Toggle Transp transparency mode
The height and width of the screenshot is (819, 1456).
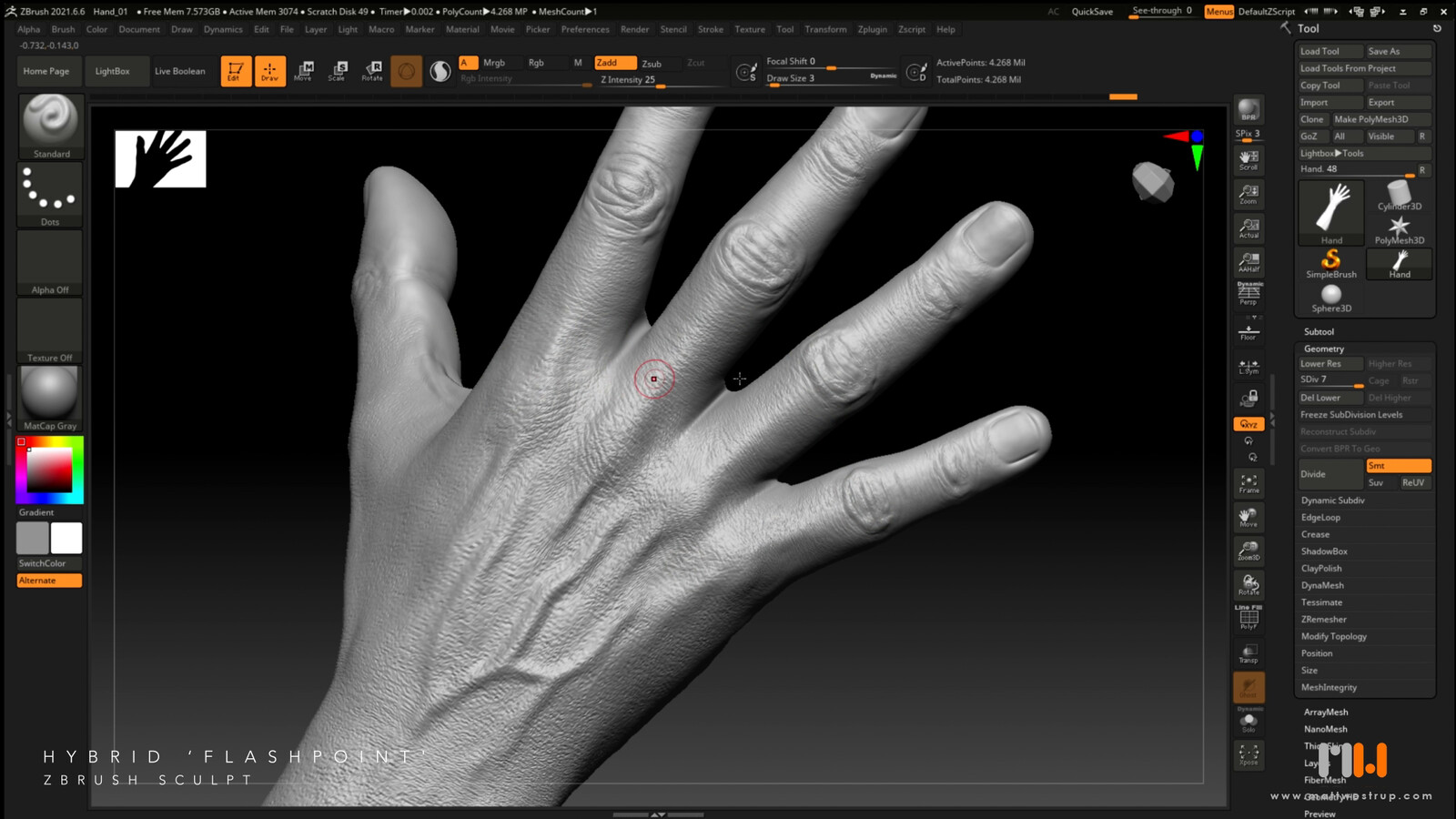[1249, 653]
